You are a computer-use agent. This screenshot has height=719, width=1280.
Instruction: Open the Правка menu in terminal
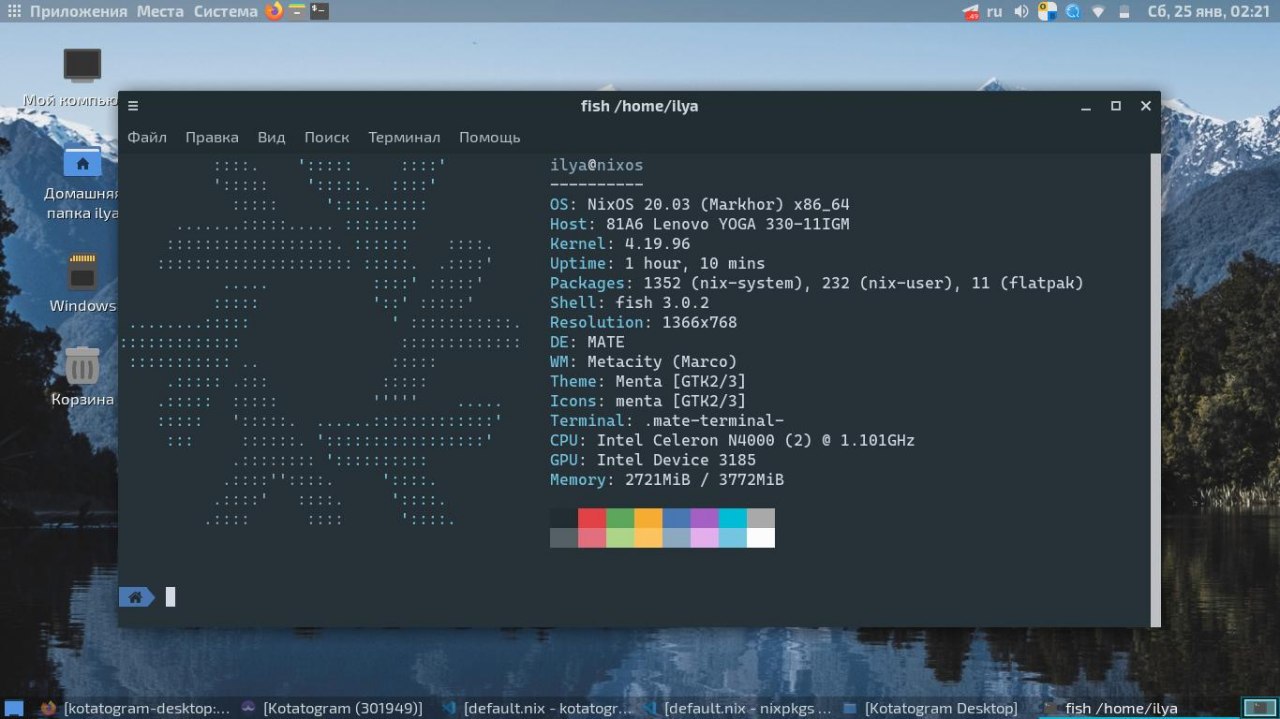pos(212,137)
